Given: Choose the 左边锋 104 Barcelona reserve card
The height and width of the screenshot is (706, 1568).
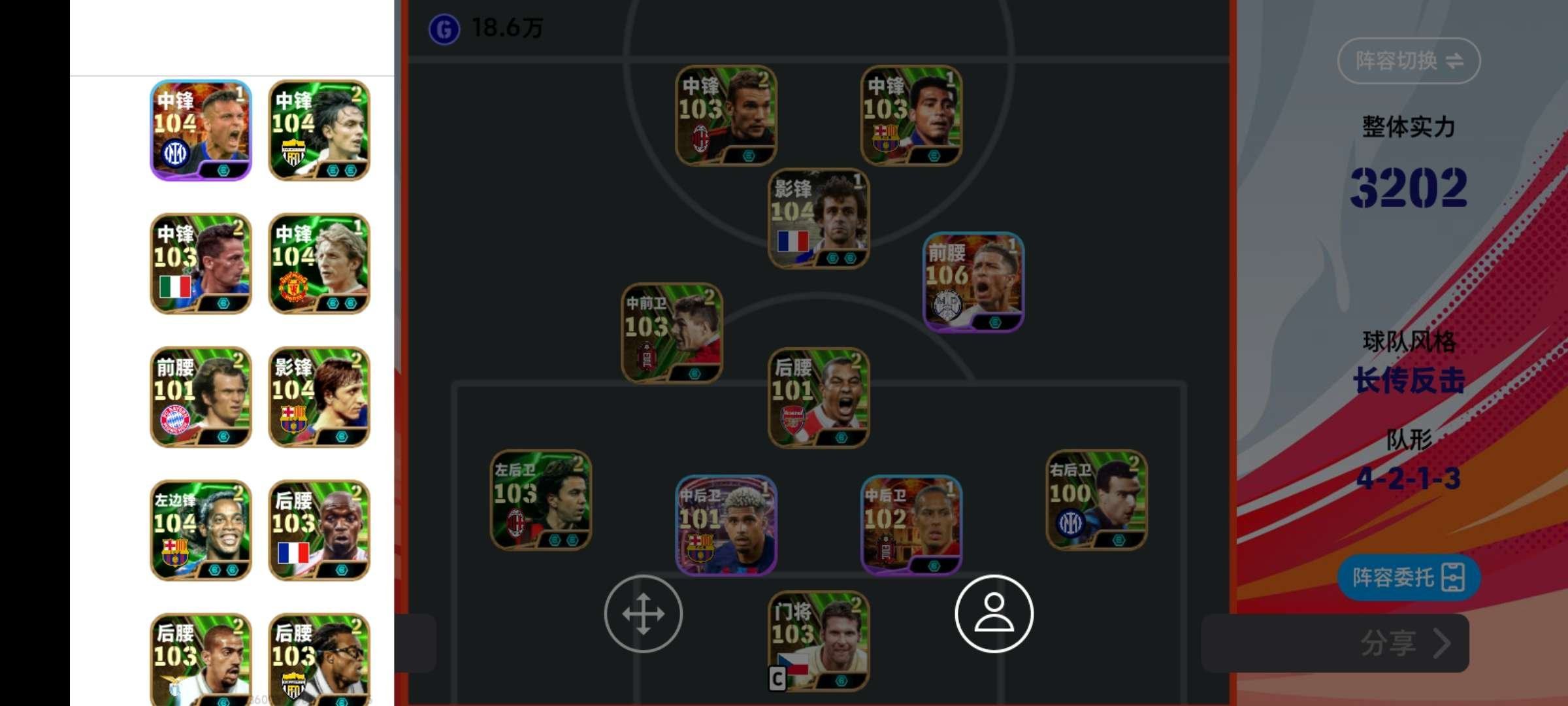Looking at the screenshot, I should (201, 530).
